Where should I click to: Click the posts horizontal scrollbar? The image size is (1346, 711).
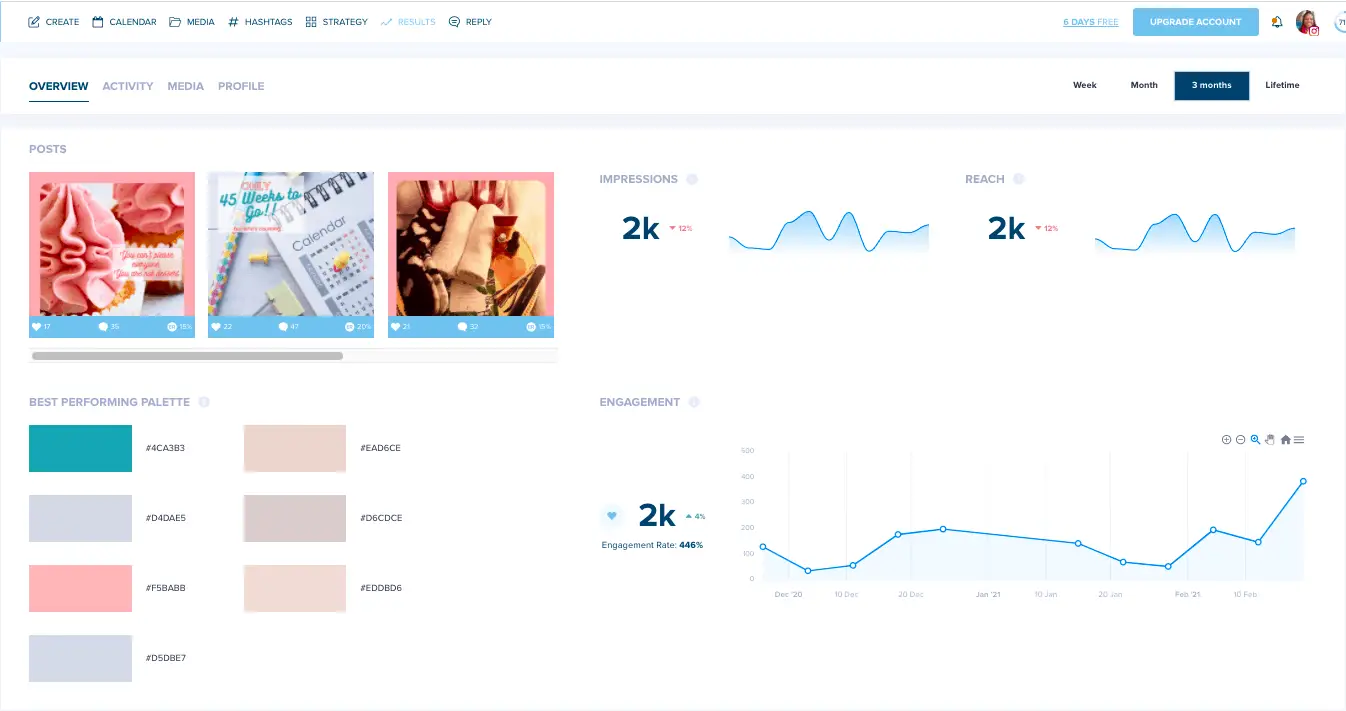coord(187,356)
